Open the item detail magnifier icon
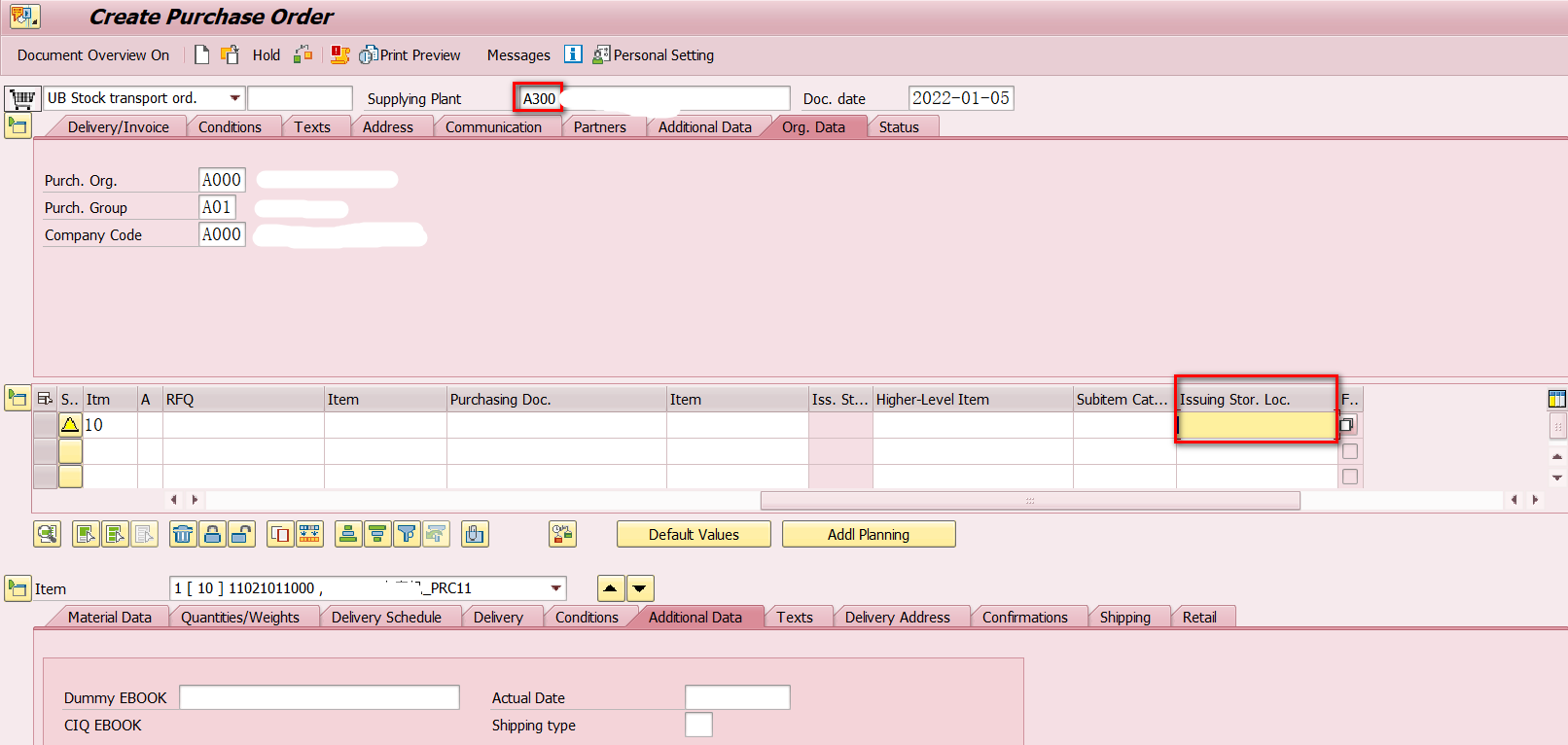The height and width of the screenshot is (745, 1568). [47, 534]
